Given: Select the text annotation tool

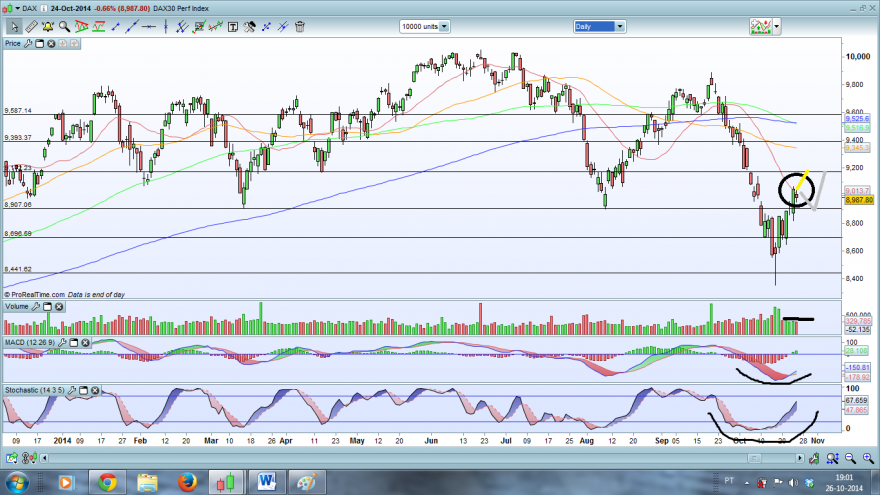Looking at the screenshot, I should coord(233,26).
